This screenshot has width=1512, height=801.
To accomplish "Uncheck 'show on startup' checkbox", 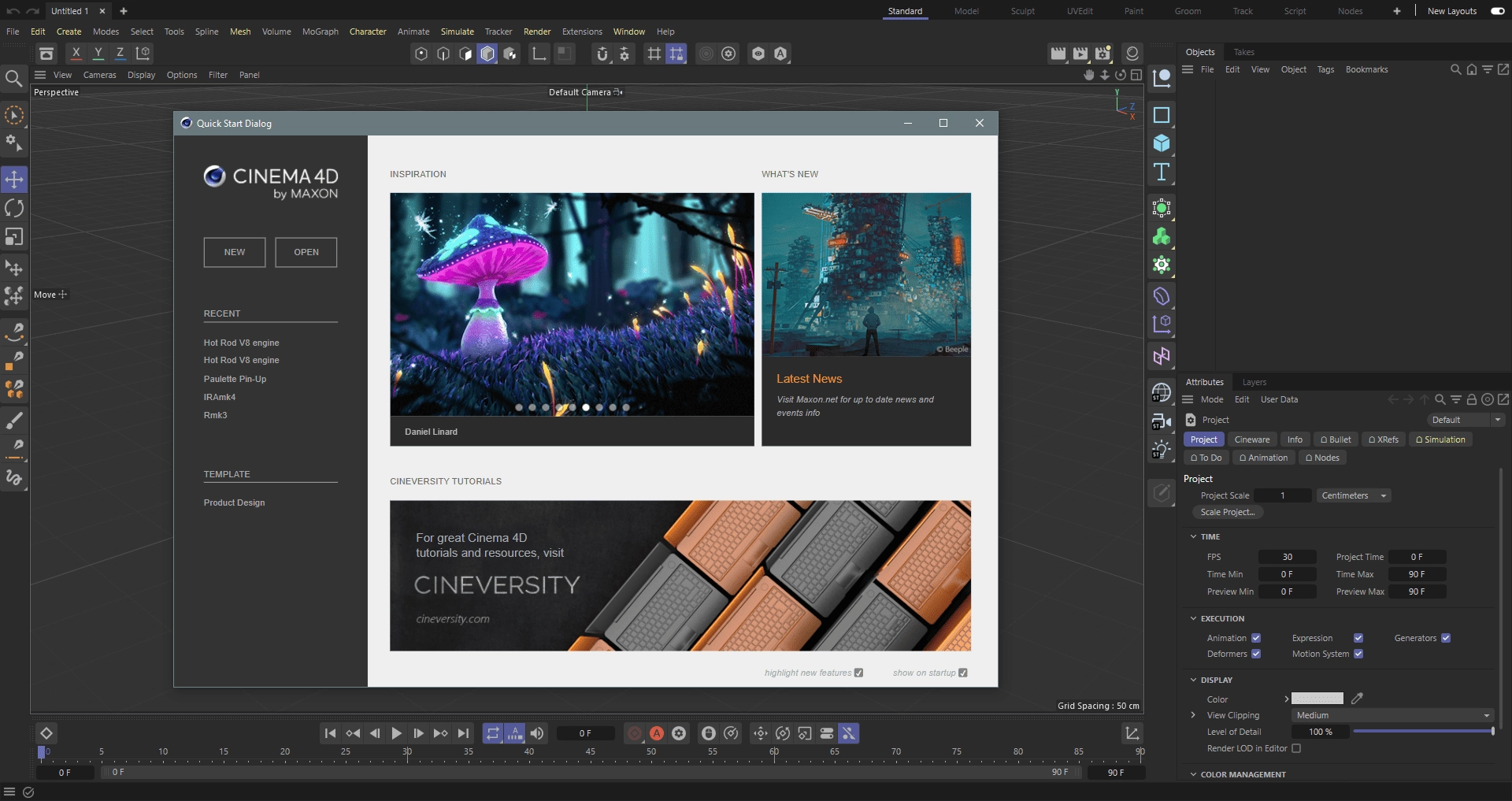I will (963, 673).
